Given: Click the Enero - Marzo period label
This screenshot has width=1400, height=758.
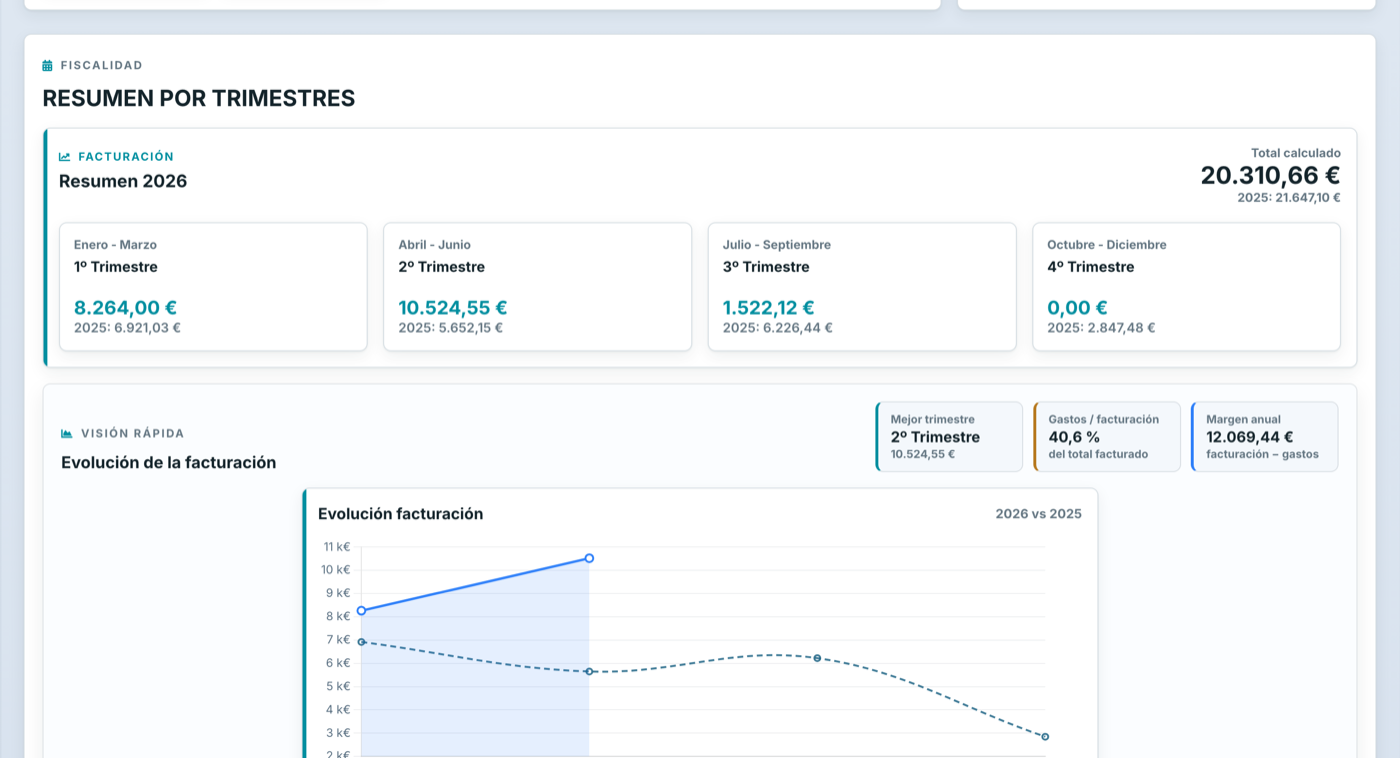Looking at the screenshot, I should point(115,245).
